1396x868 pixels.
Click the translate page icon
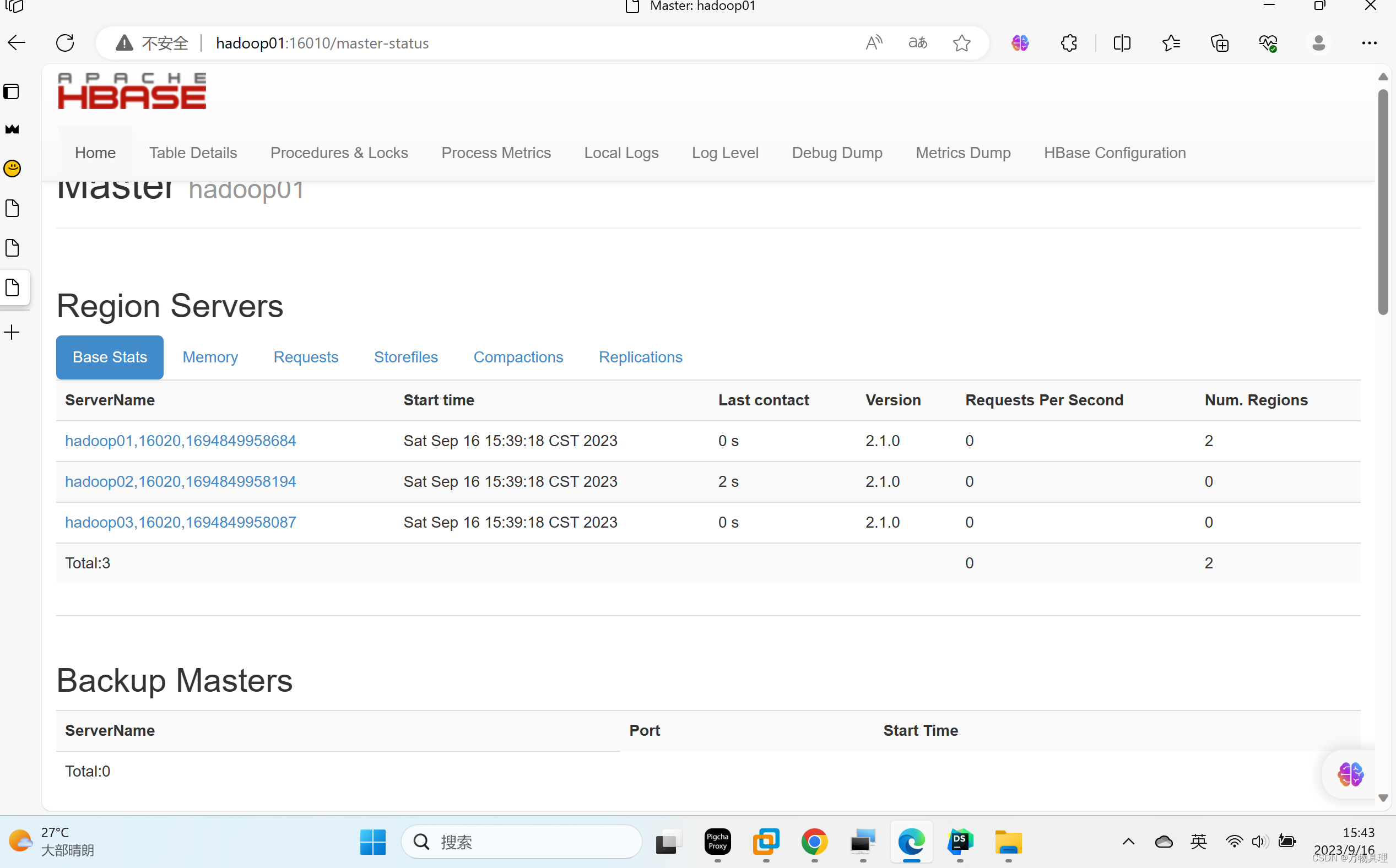click(x=918, y=42)
